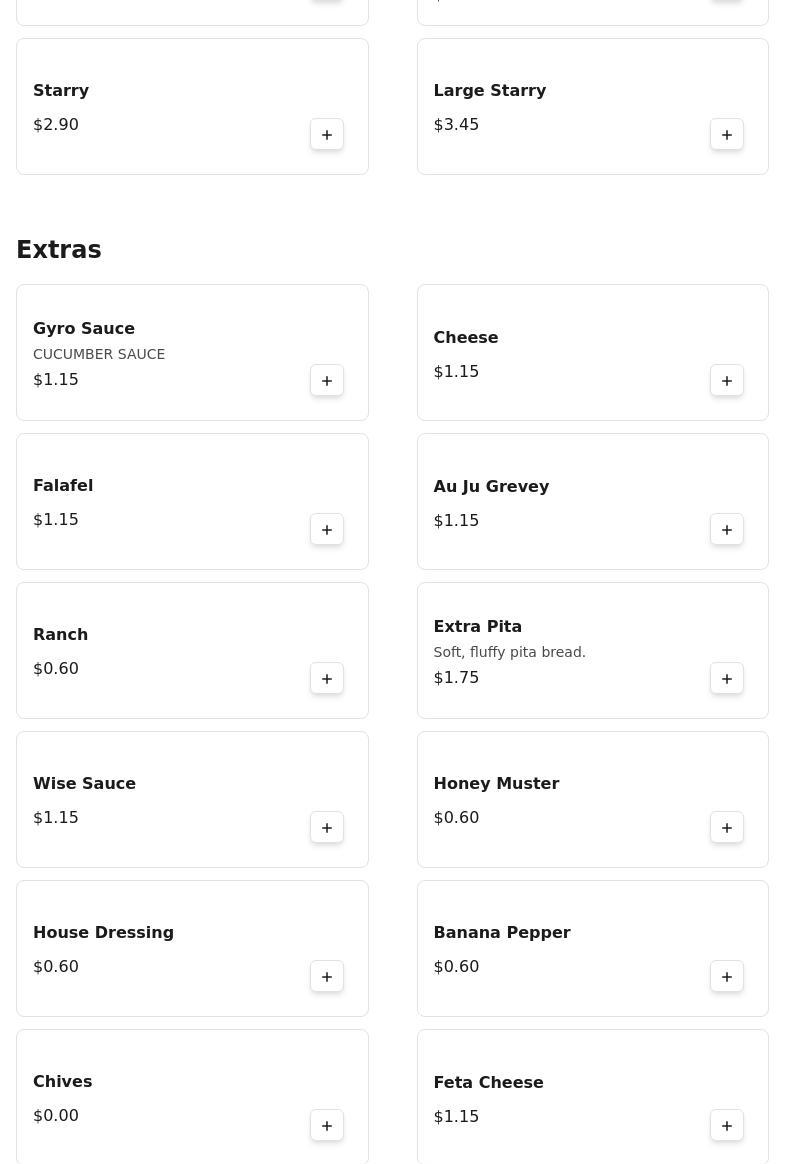Image resolution: width=785 pixels, height=1164 pixels.
Task: Add Feta Cheese extra
Action: [727, 1126]
